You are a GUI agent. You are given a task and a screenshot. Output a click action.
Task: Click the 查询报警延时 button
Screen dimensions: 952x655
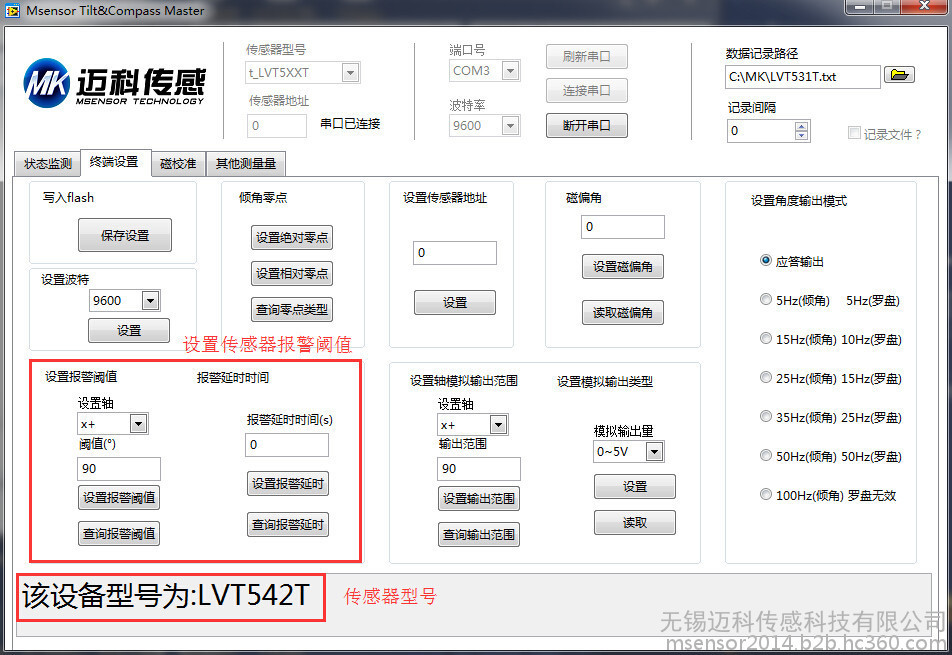[x=288, y=524]
